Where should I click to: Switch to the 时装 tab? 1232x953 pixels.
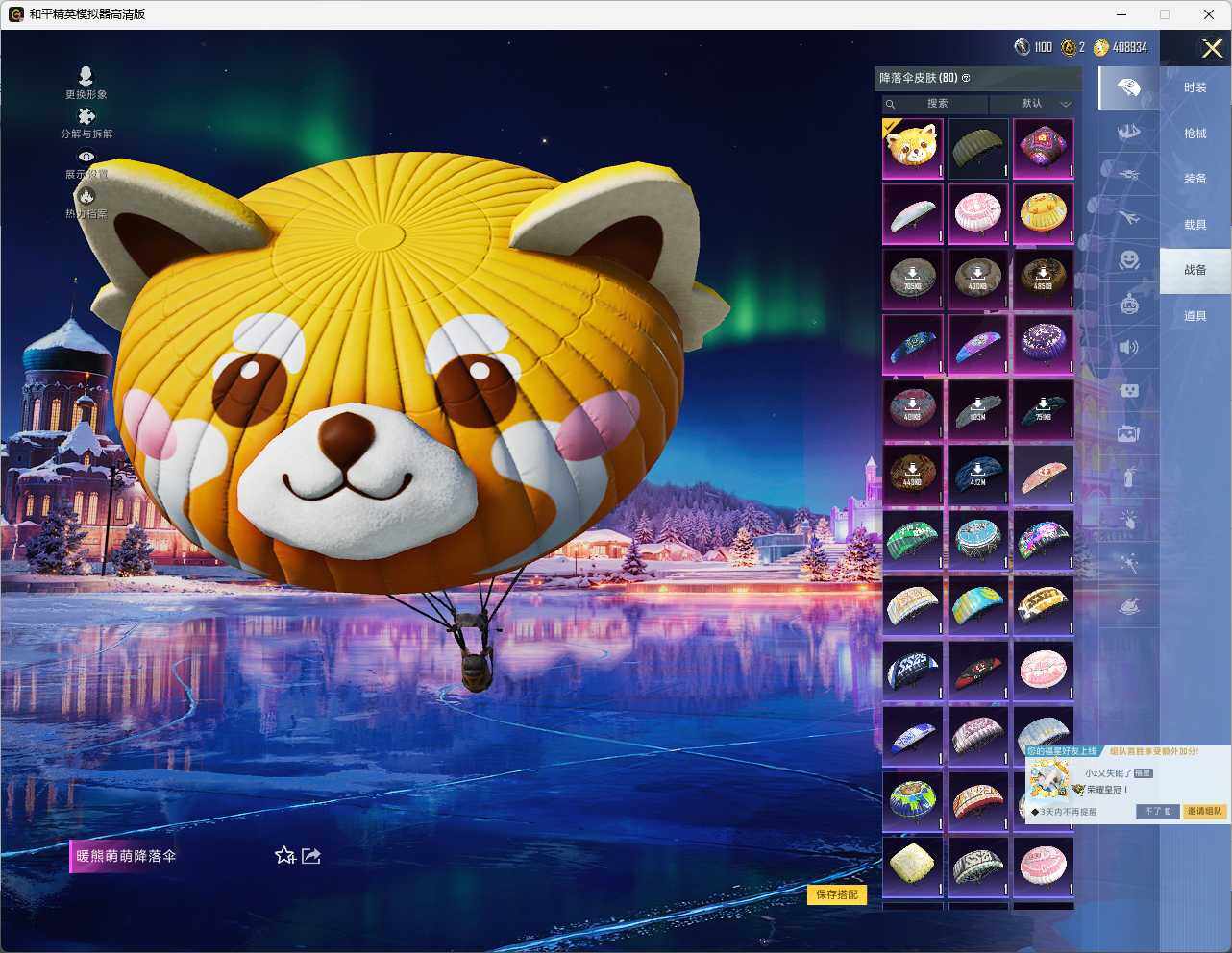click(1195, 87)
